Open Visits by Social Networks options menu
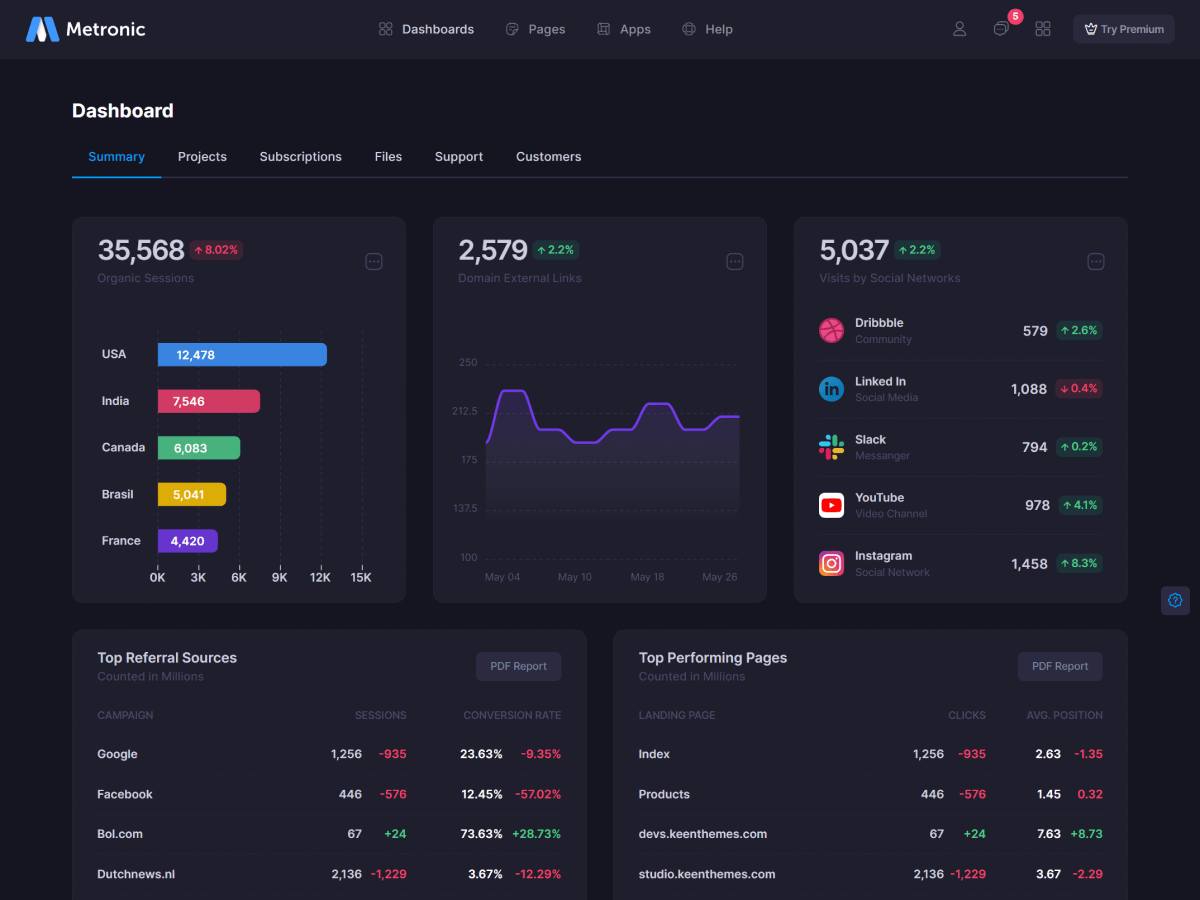This screenshot has height=900, width=1200. [x=1096, y=262]
